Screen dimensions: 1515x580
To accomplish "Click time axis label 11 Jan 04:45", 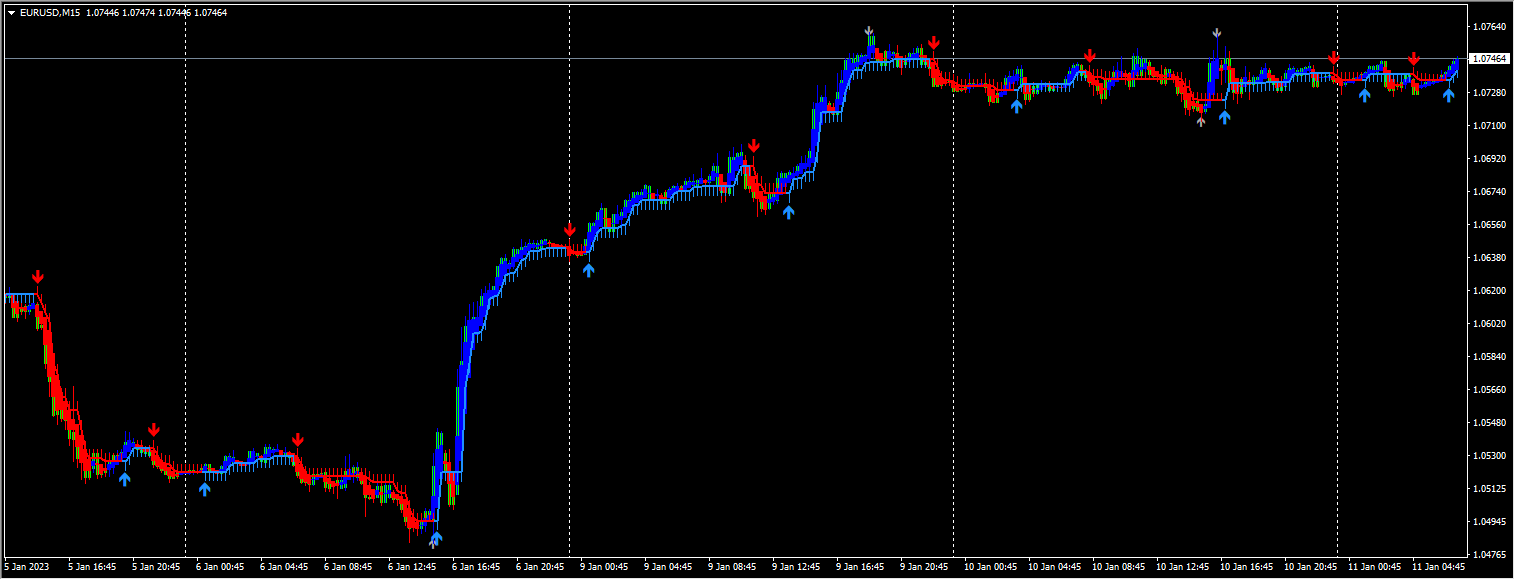I will coord(1438,567).
